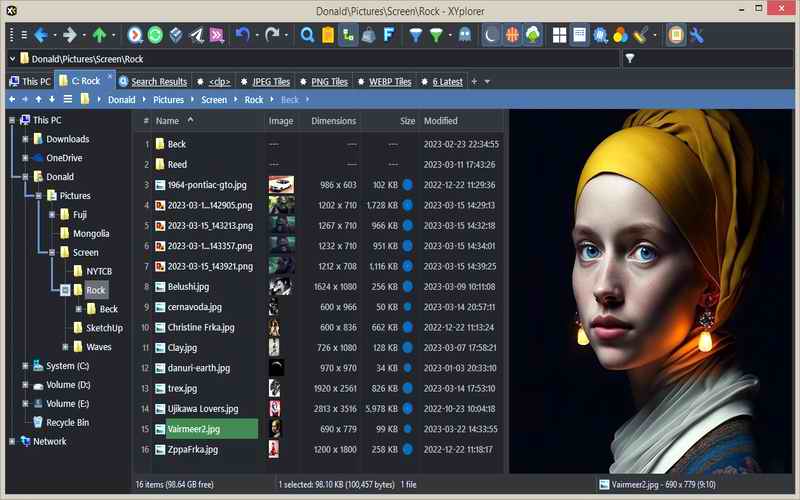Screen dimensions: 800x500
Task: Open the PNG Tiles tab
Action: point(329,81)
